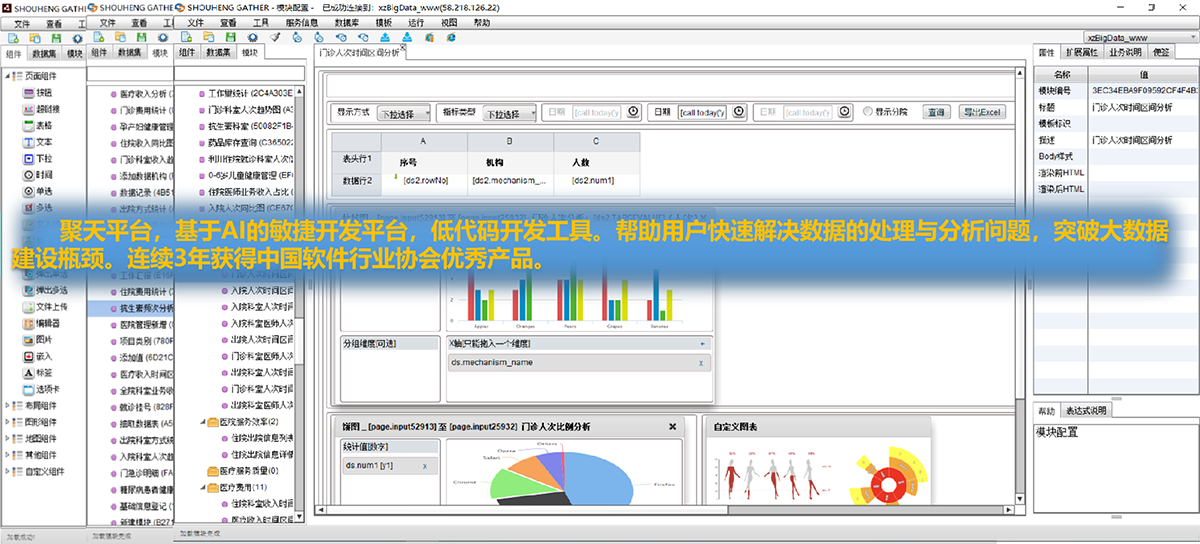The width and height of the screenshot is (1200, 544).
Task: Click the 标题 value 门诊人次时间区间分析
Action: coord(1128,106)
